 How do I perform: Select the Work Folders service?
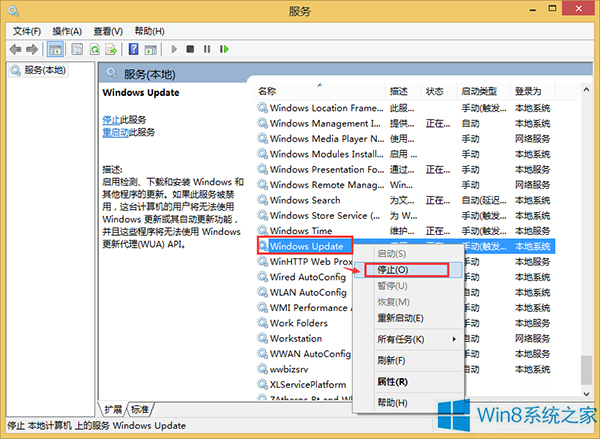point(299,323)
